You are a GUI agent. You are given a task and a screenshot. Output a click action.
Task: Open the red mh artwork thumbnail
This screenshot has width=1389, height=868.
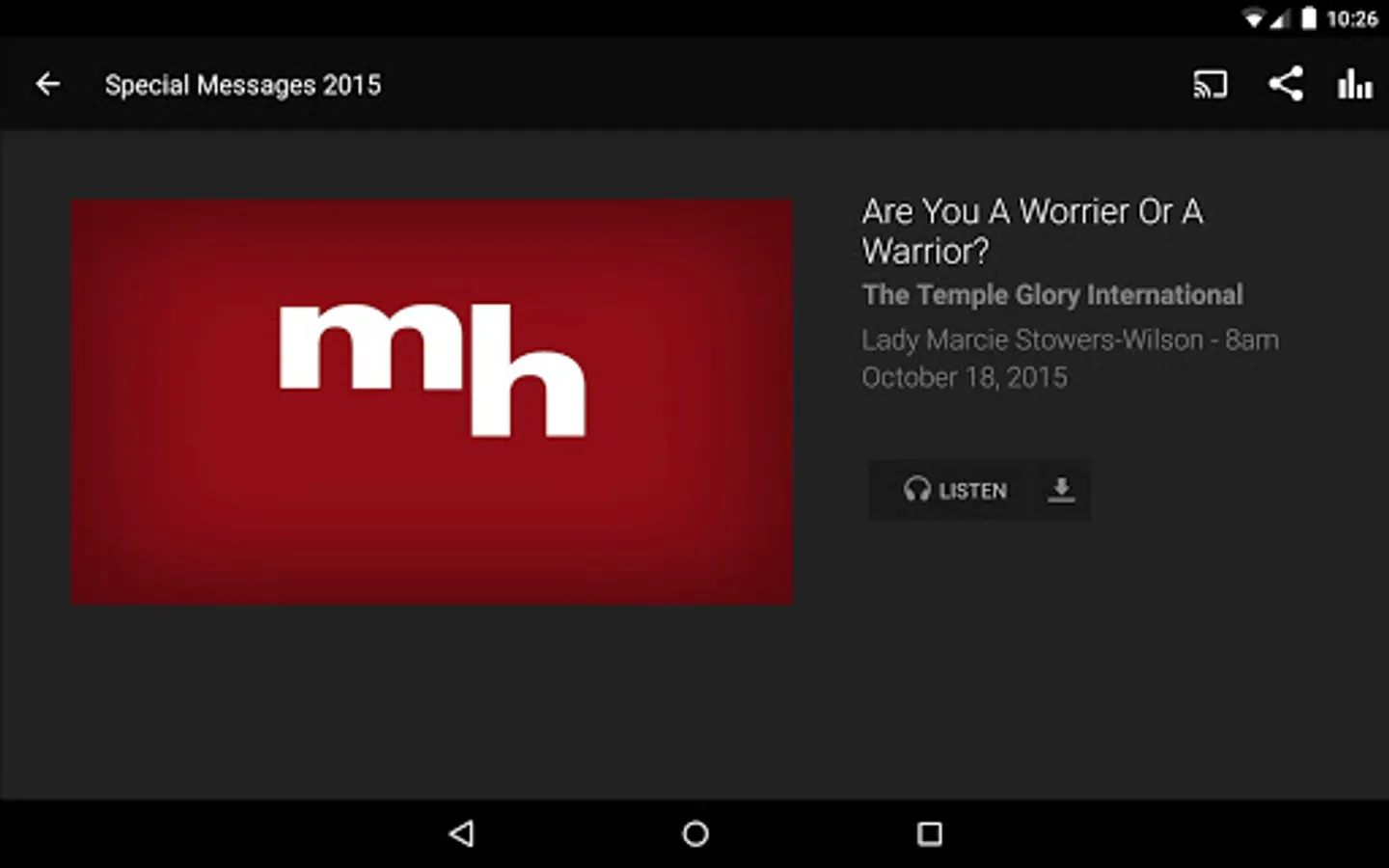[x=432, y=402]
